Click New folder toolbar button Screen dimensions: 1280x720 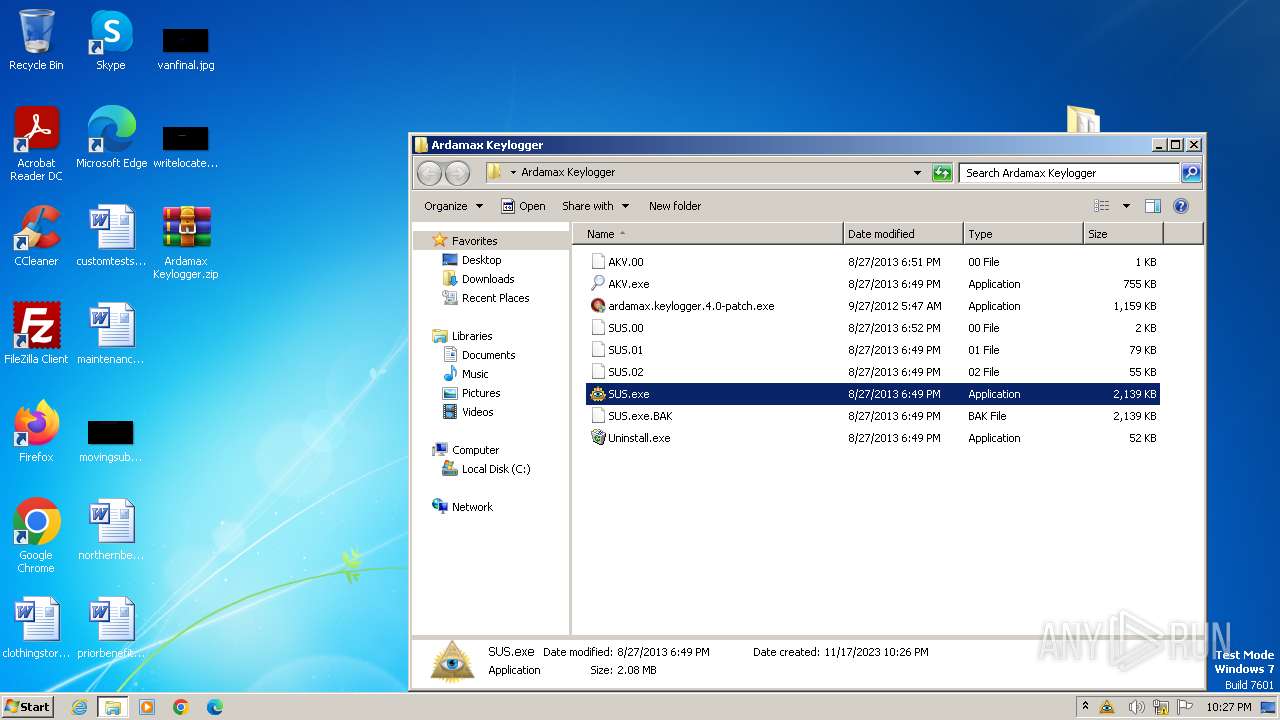675,206
